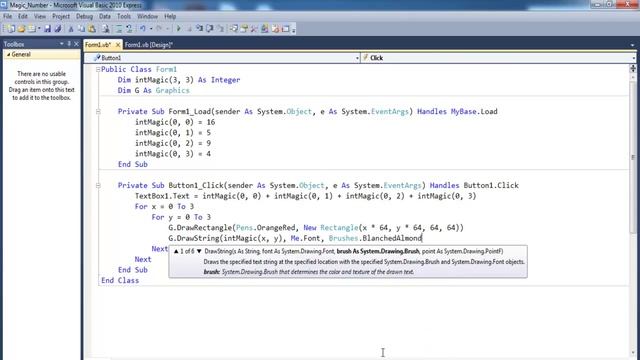Toggle Toolbox auto-hide pin
The image size is (640, 360).
(69, 44)
